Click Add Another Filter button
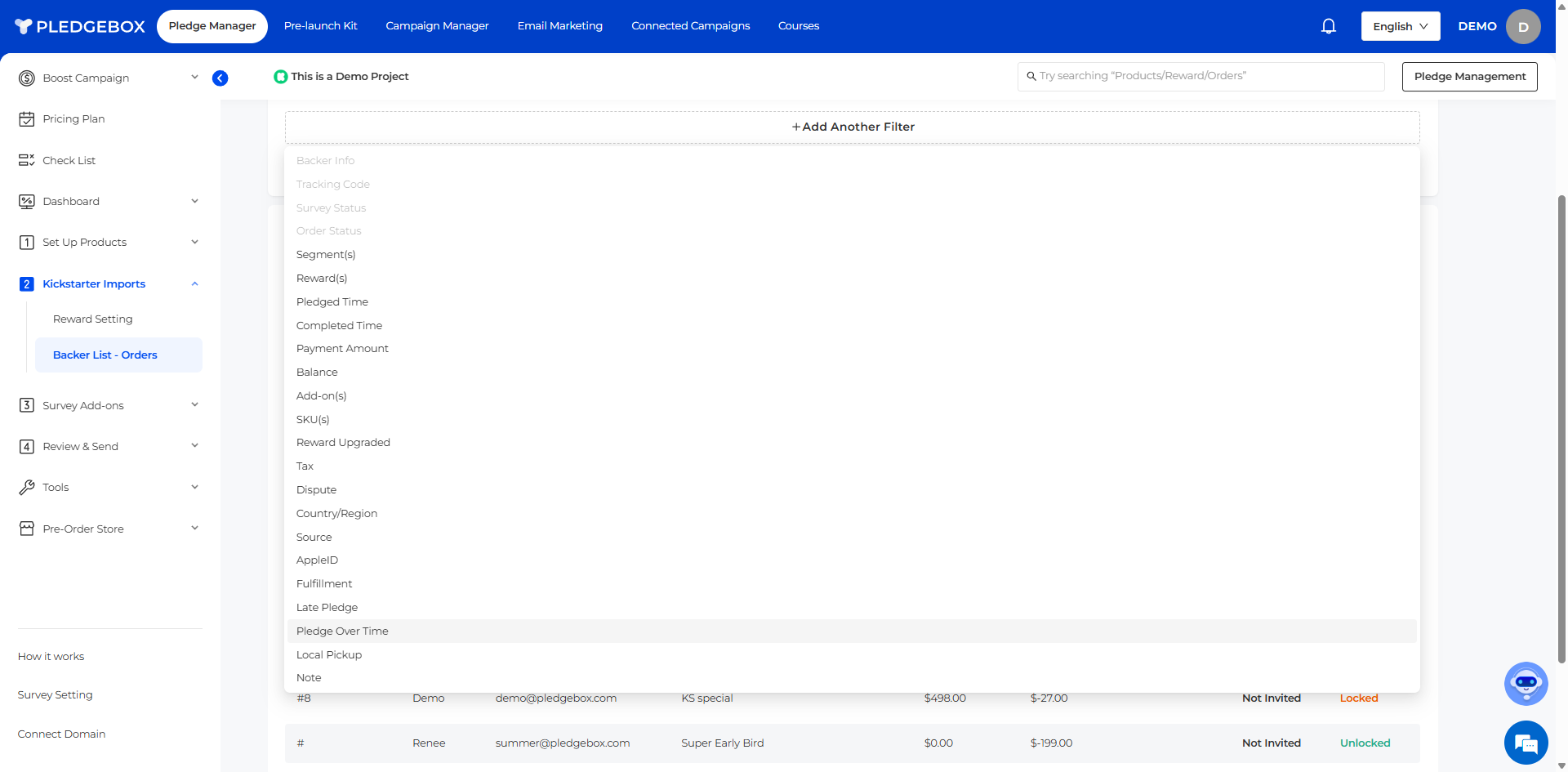Image resolution: width=1568 pixels, height=772 pixels. [x=852, y=127]
